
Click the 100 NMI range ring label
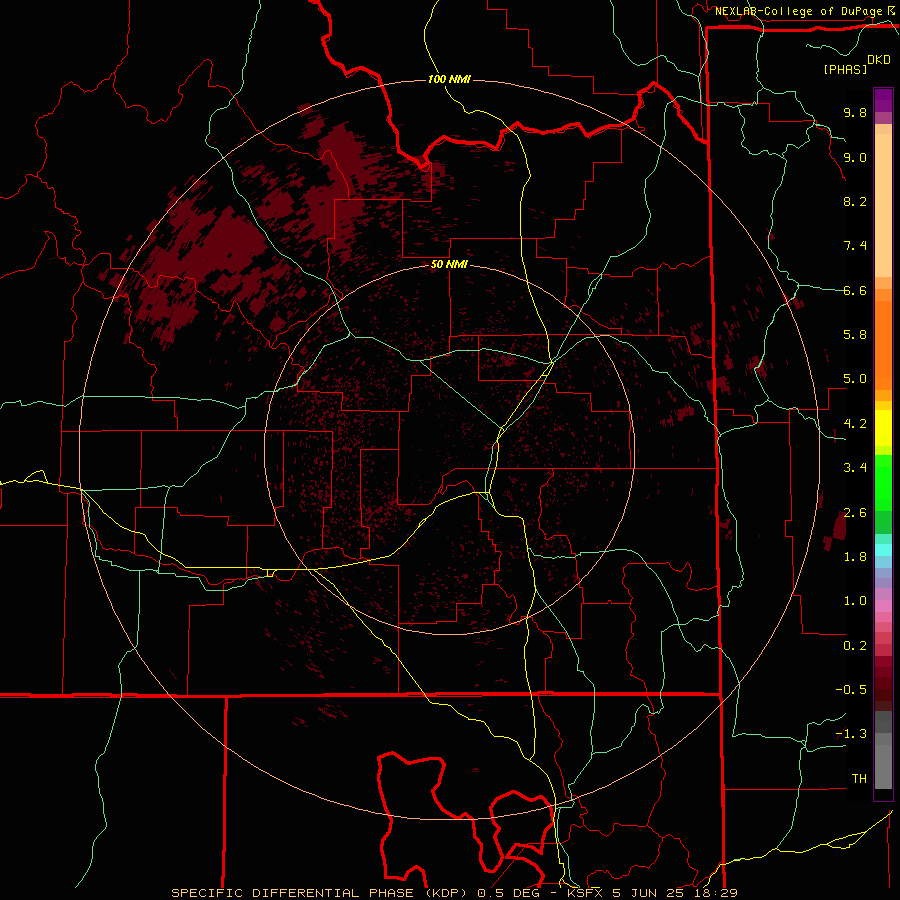point(449,79)
